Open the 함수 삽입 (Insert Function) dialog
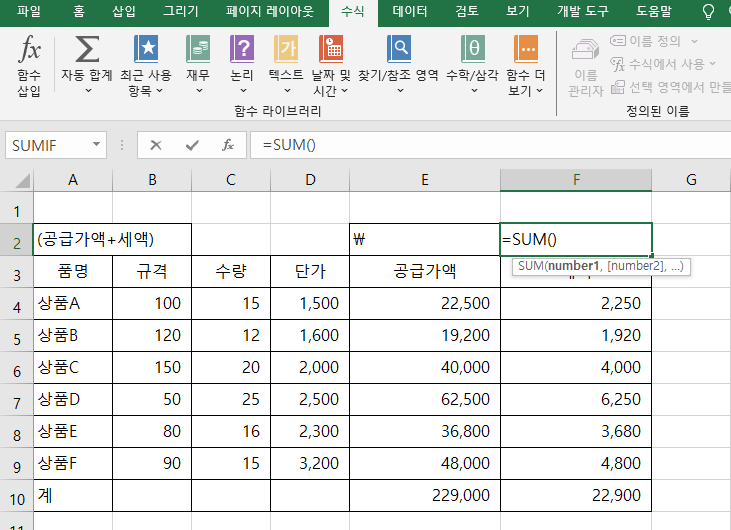Viewport: 731px width, 530px height. pyautogui.click(x=29, y=65)
